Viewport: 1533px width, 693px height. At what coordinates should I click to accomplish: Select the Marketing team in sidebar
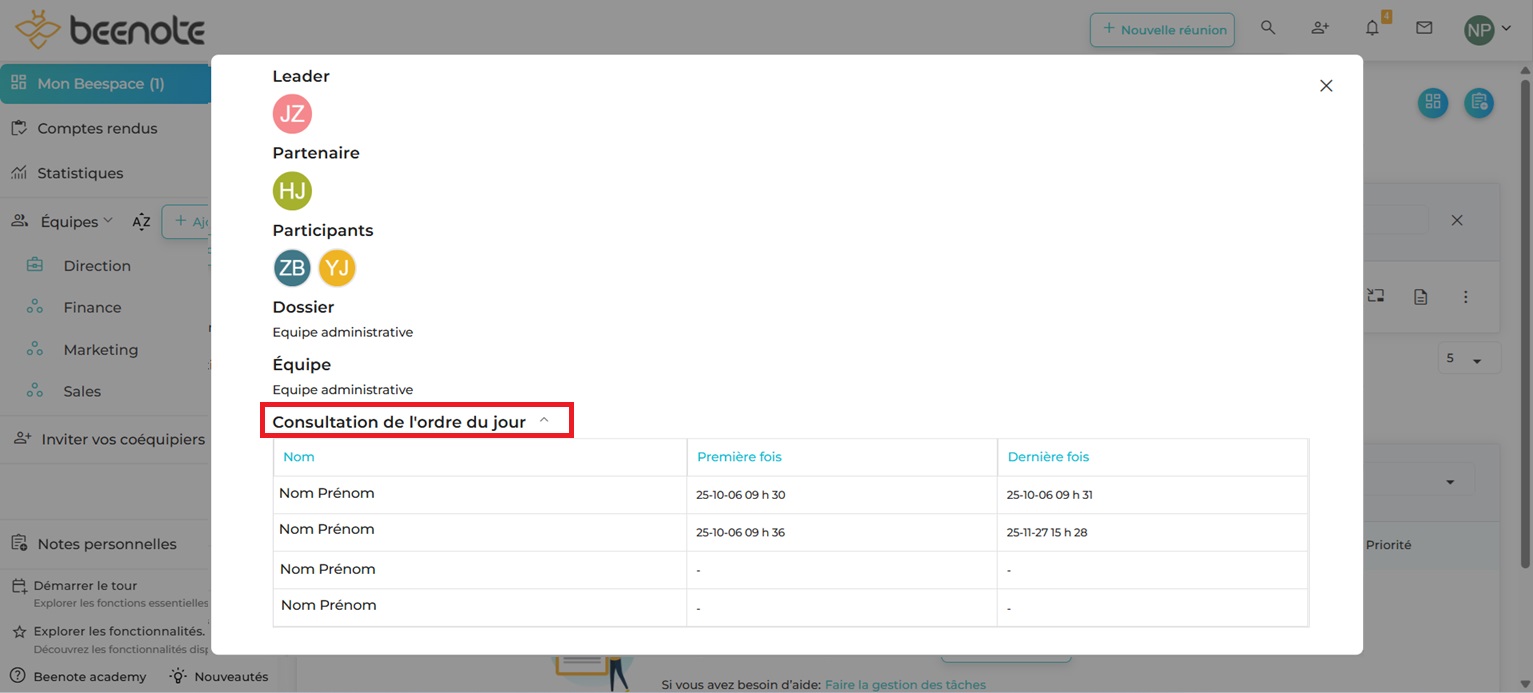[x=100, y=350]
